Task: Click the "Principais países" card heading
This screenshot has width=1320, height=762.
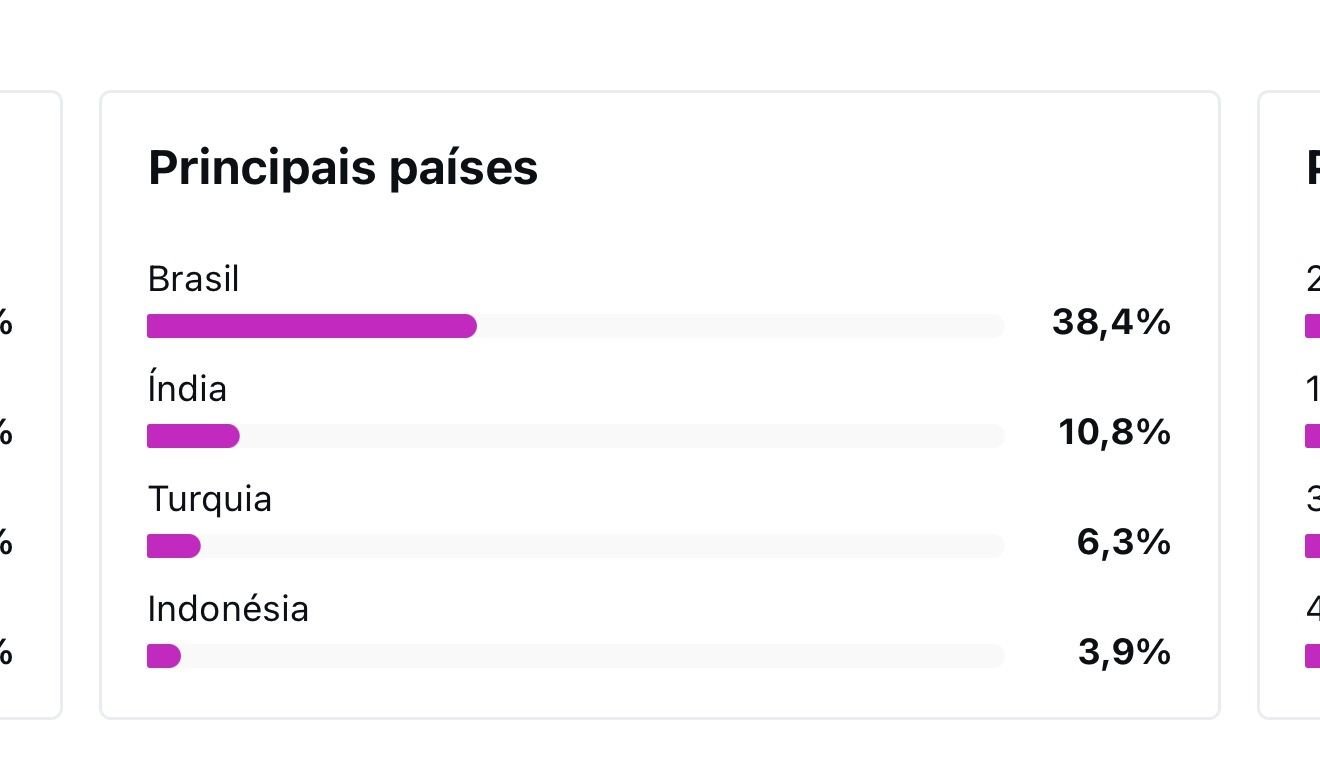Action: [343, 168]
